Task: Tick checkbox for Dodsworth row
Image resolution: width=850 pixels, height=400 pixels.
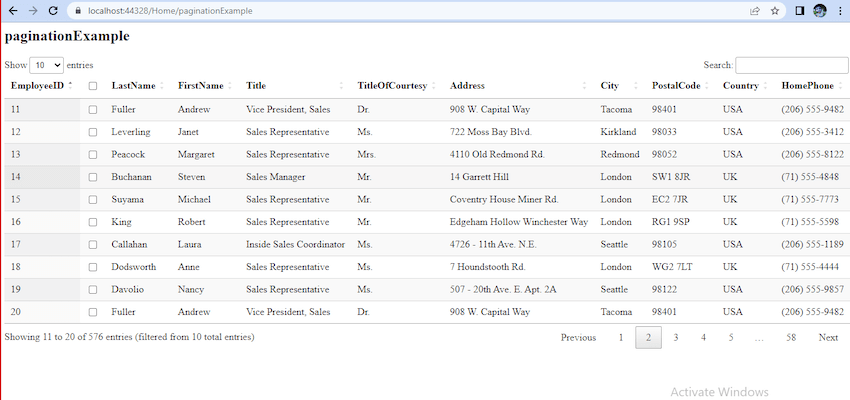Action: 93,267
